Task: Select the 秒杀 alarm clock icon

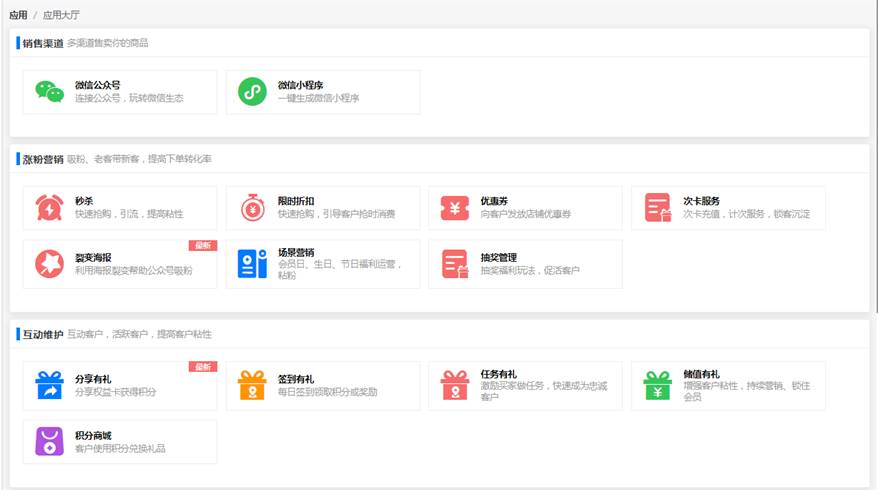Action: 49,207
